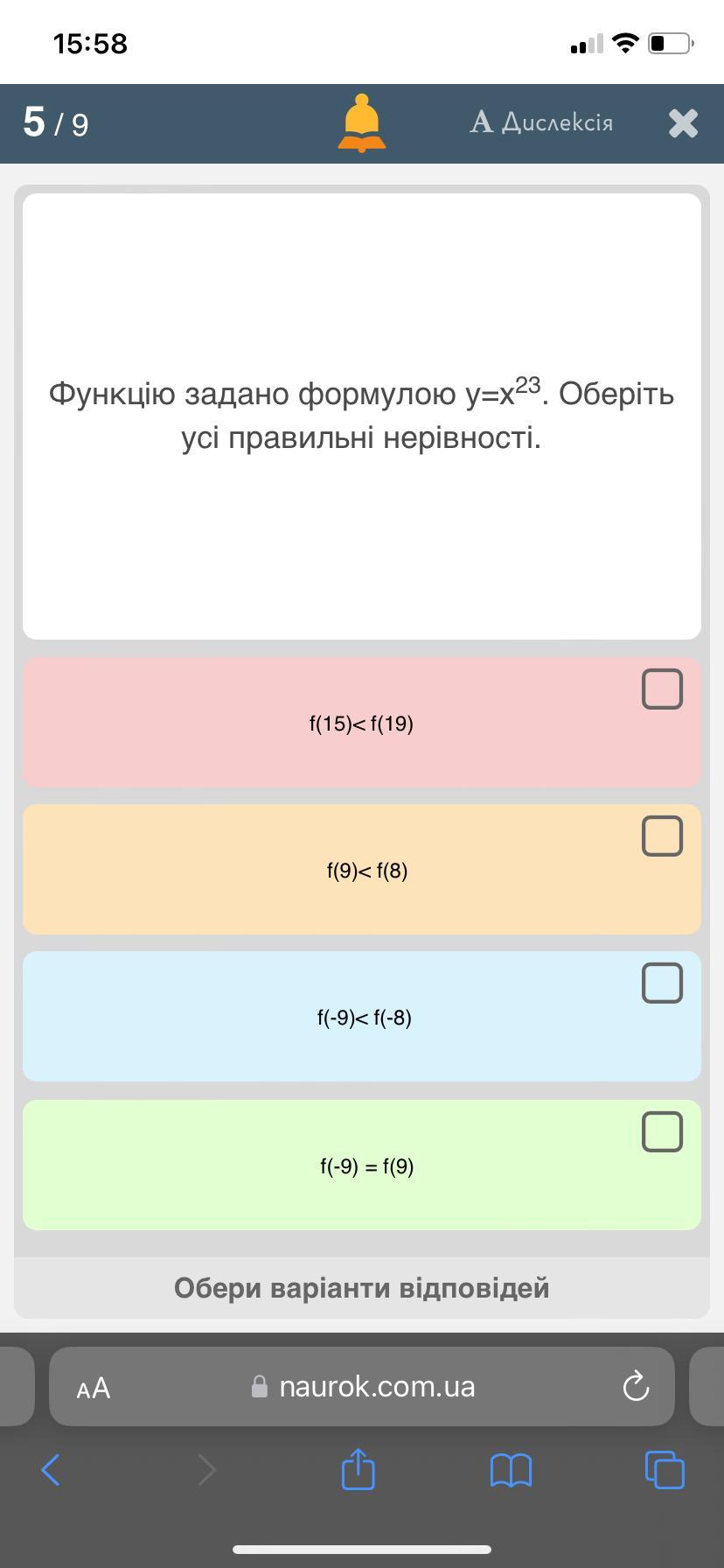The image size is (724, 1568).
Task: Check the box for f(15)< f(19)
Action: pos(662,689)
